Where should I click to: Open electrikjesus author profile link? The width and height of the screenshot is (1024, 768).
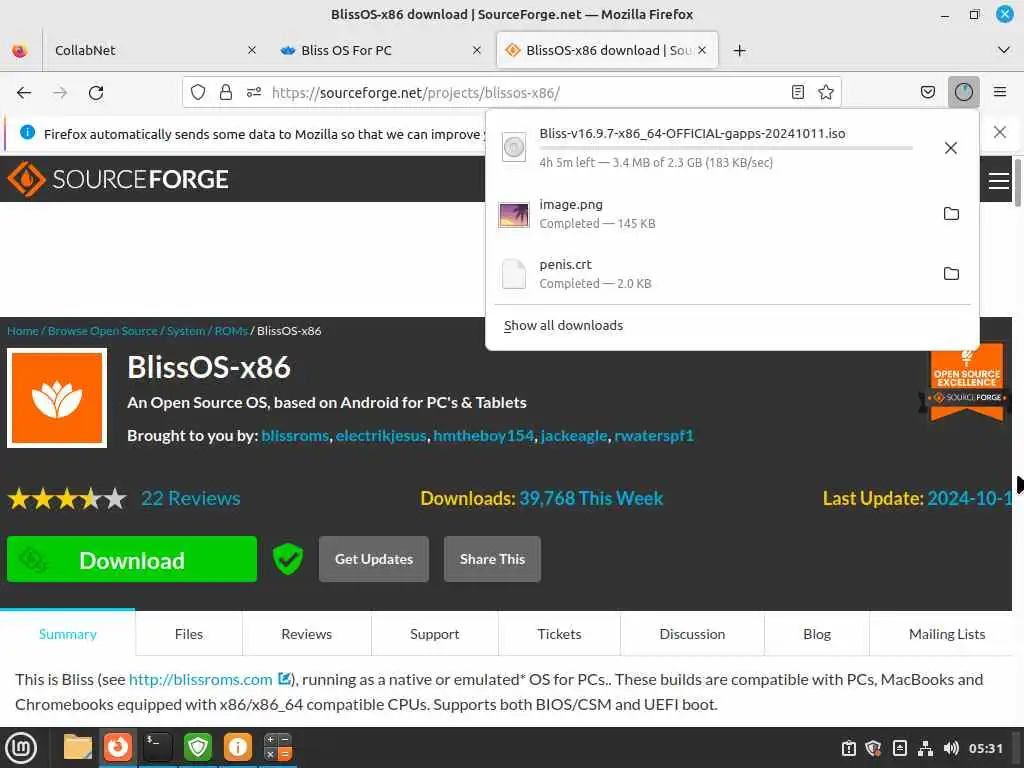click(381, 436)
